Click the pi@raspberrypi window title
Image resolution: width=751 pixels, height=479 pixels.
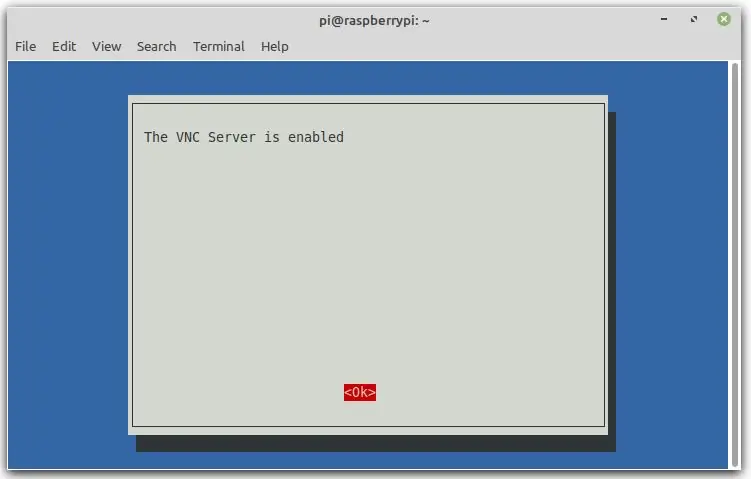point(374,21)
